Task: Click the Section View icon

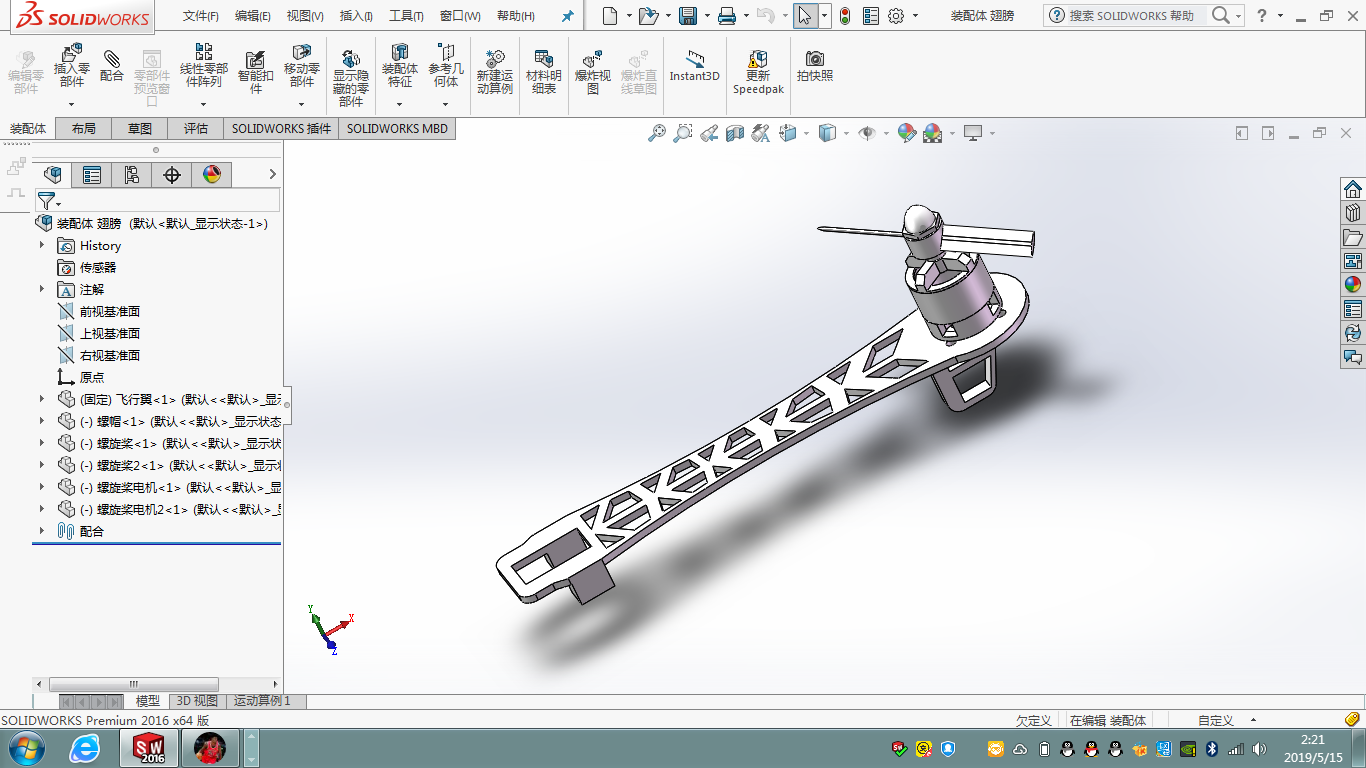Action: (735, 132)
